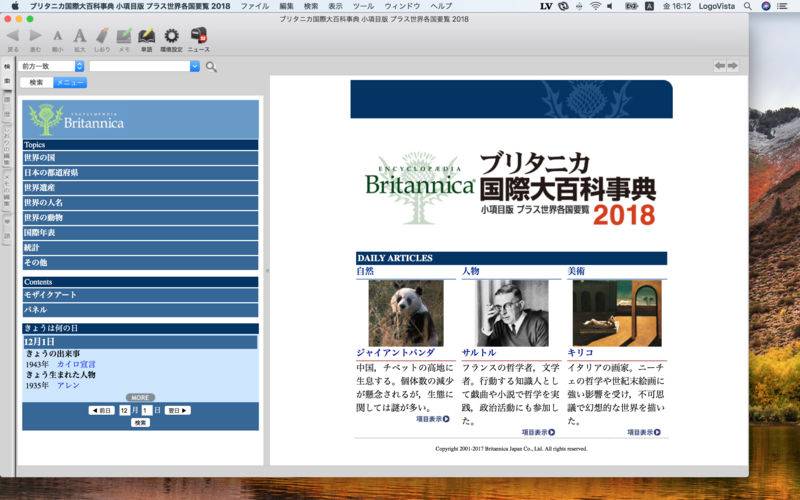800x500 pixels.
Task: Open the 単語 vocabulary book icon
Action: point(146,36)
